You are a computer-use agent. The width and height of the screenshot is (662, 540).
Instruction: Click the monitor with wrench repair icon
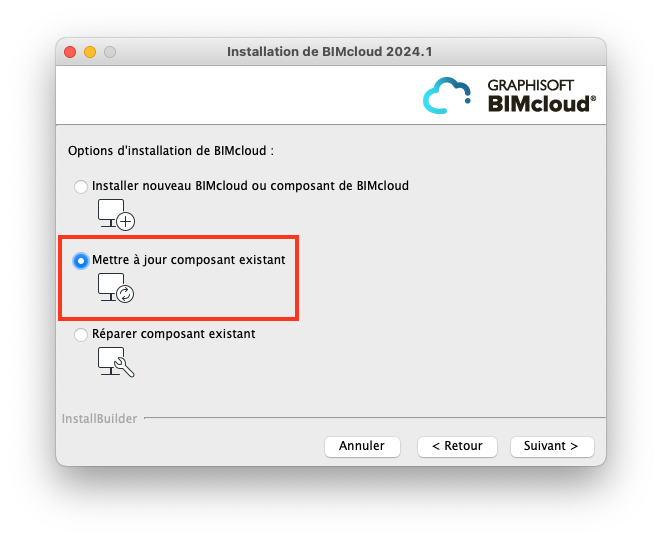[x=116, y=362]
